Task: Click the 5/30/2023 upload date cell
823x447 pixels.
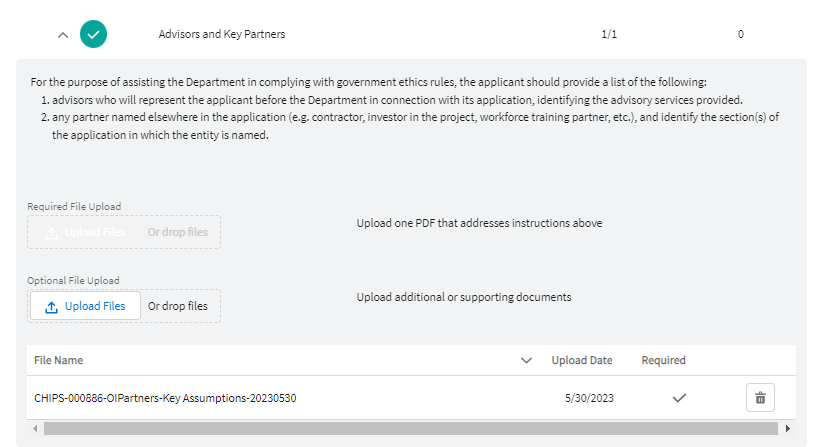Action: (x=588, y=398)
